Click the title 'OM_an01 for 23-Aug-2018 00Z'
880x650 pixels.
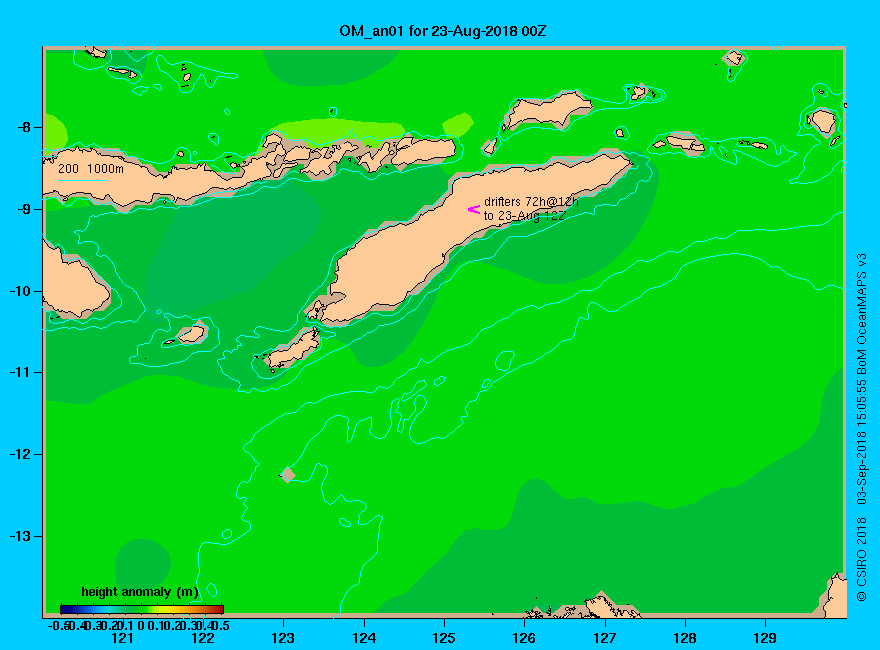(x=442, y=31)
